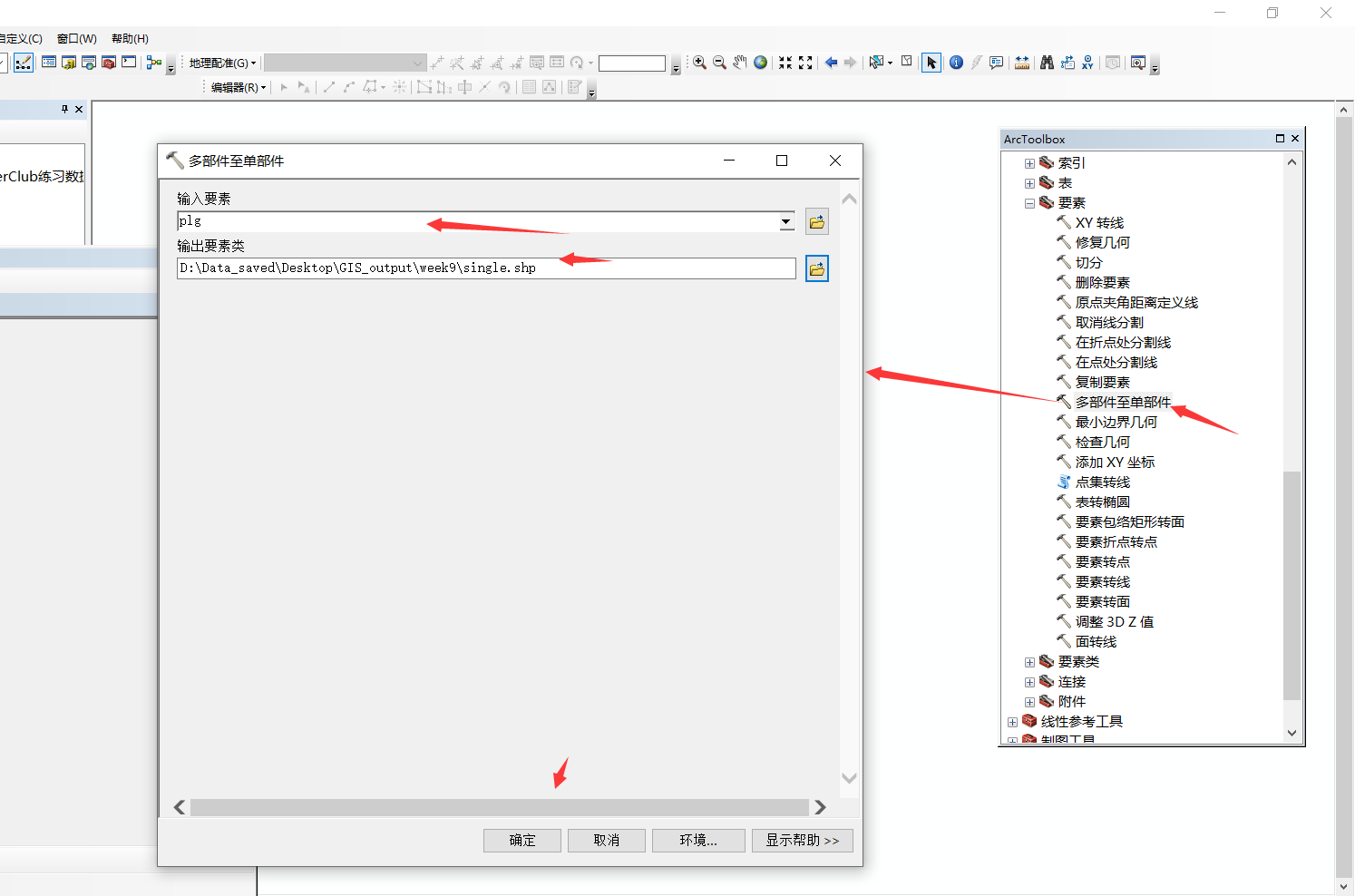1355x896 pixels.
Task: Select the 点集转线 script tool
Action: coord(1103,482)
